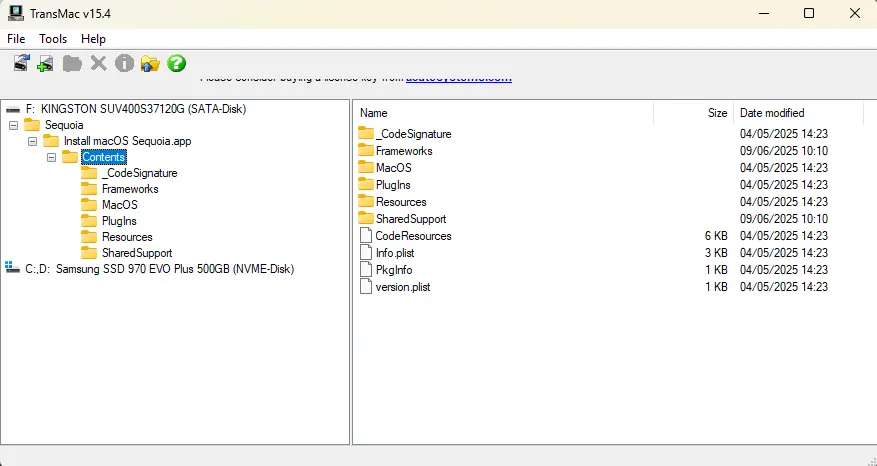
Task: Select the KINGSTON SUV400S37120G drive label
Action: click(136, 109)
